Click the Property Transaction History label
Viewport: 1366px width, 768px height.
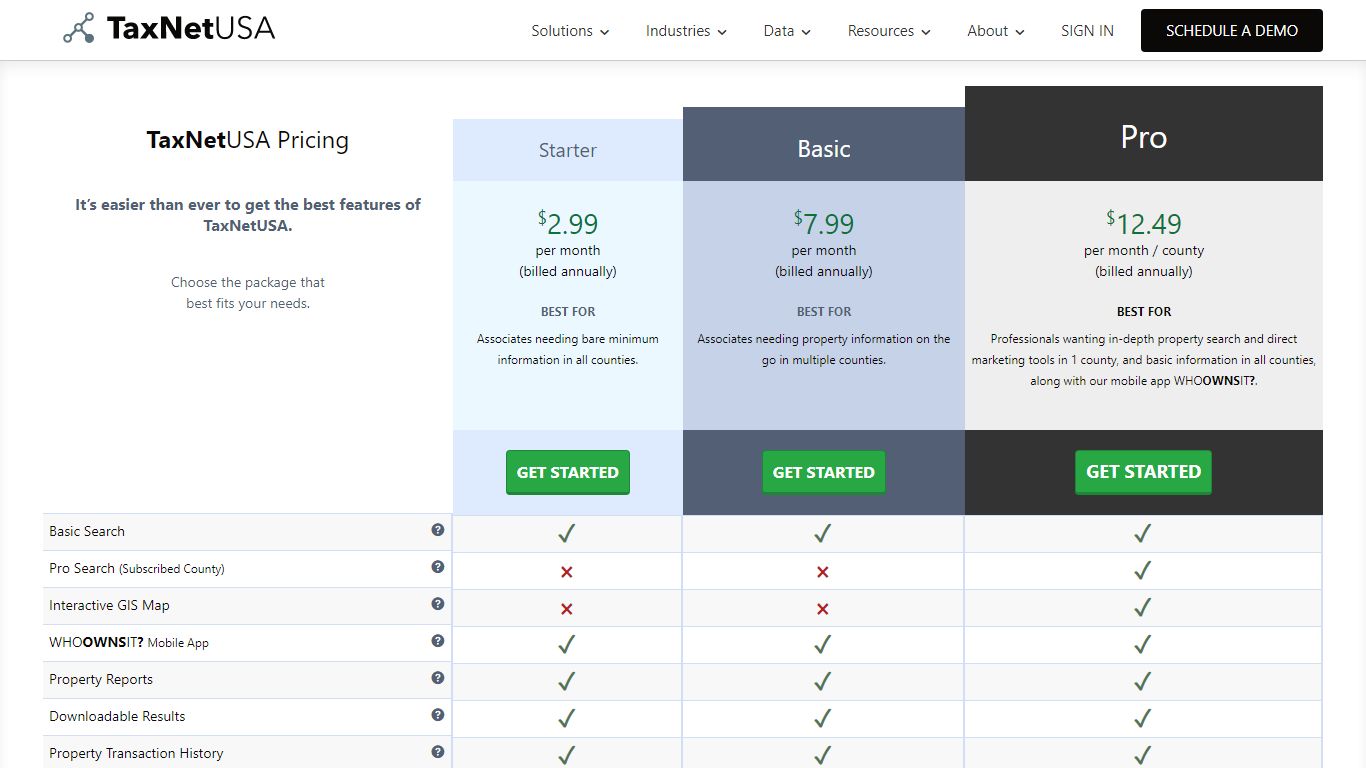tap(136, 753)
